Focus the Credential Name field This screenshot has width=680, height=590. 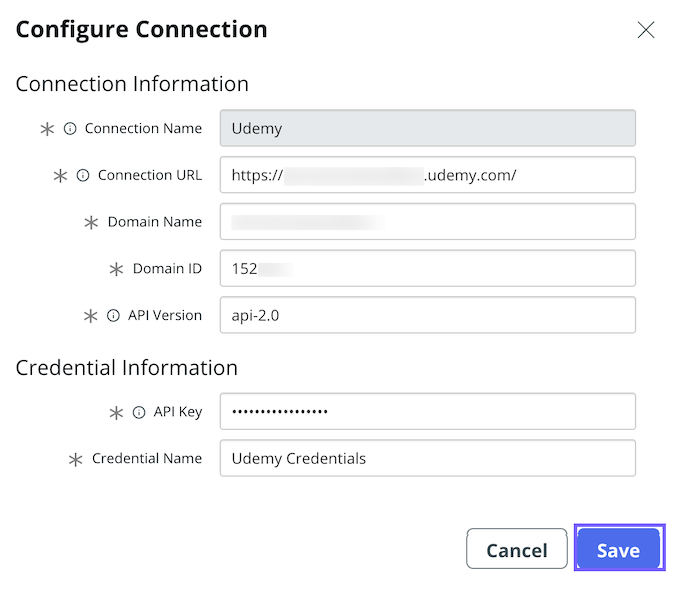[428, 458]
